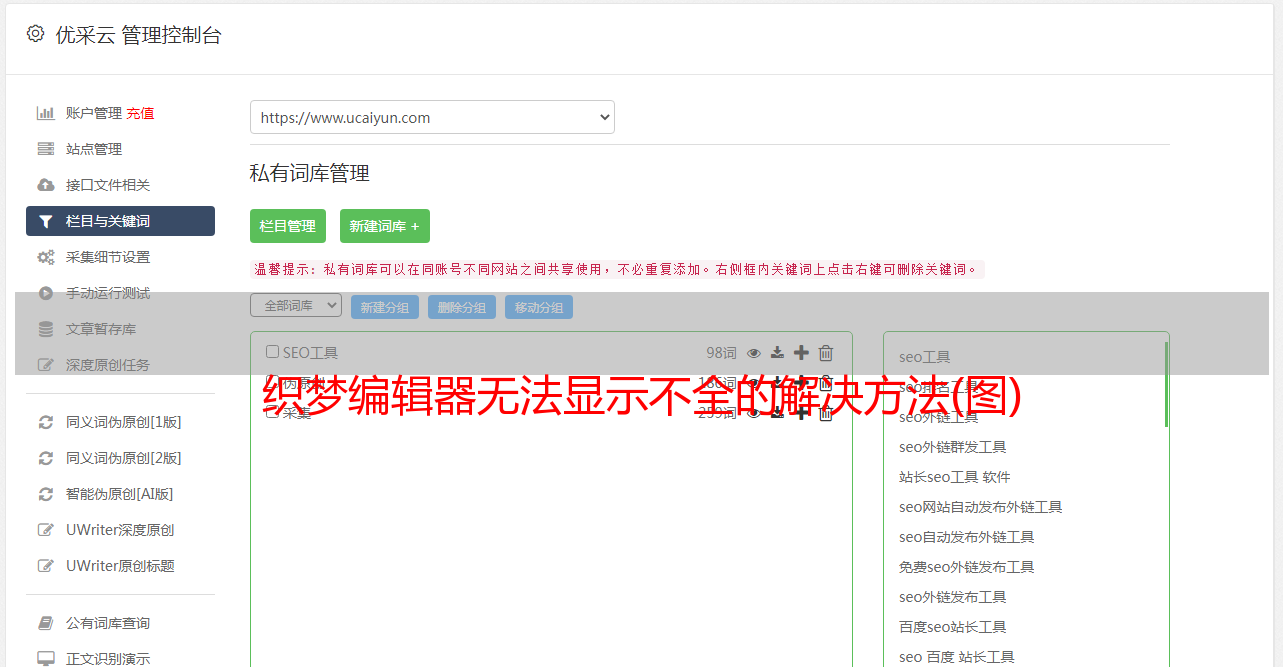The width and height of the screenshot is (1283, 667).
Task: Delete the SEO工具 library with the trash icon
Action: (826, 352)
